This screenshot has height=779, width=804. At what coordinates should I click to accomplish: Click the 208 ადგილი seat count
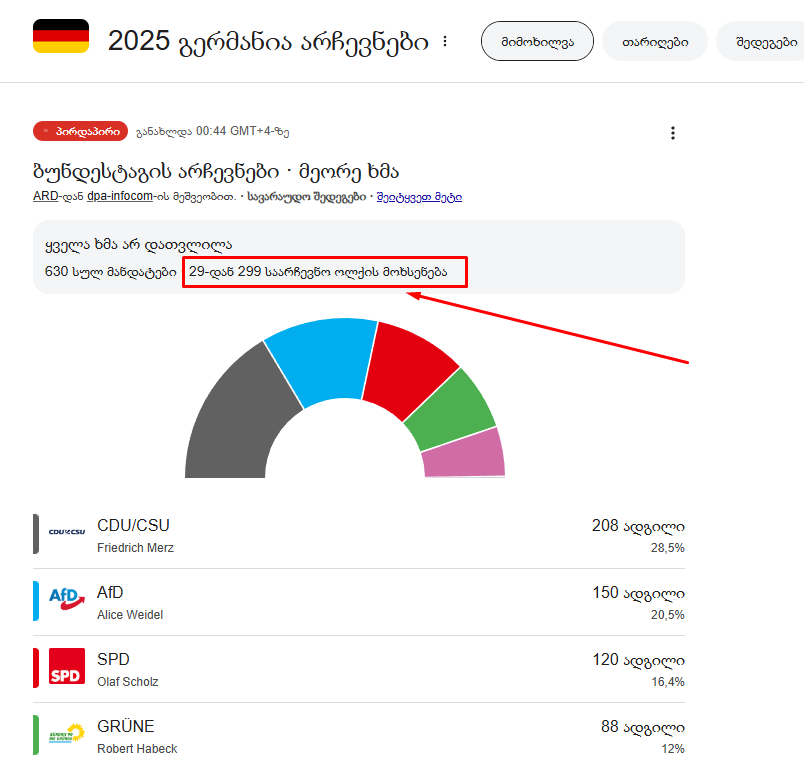coord(638,526)
